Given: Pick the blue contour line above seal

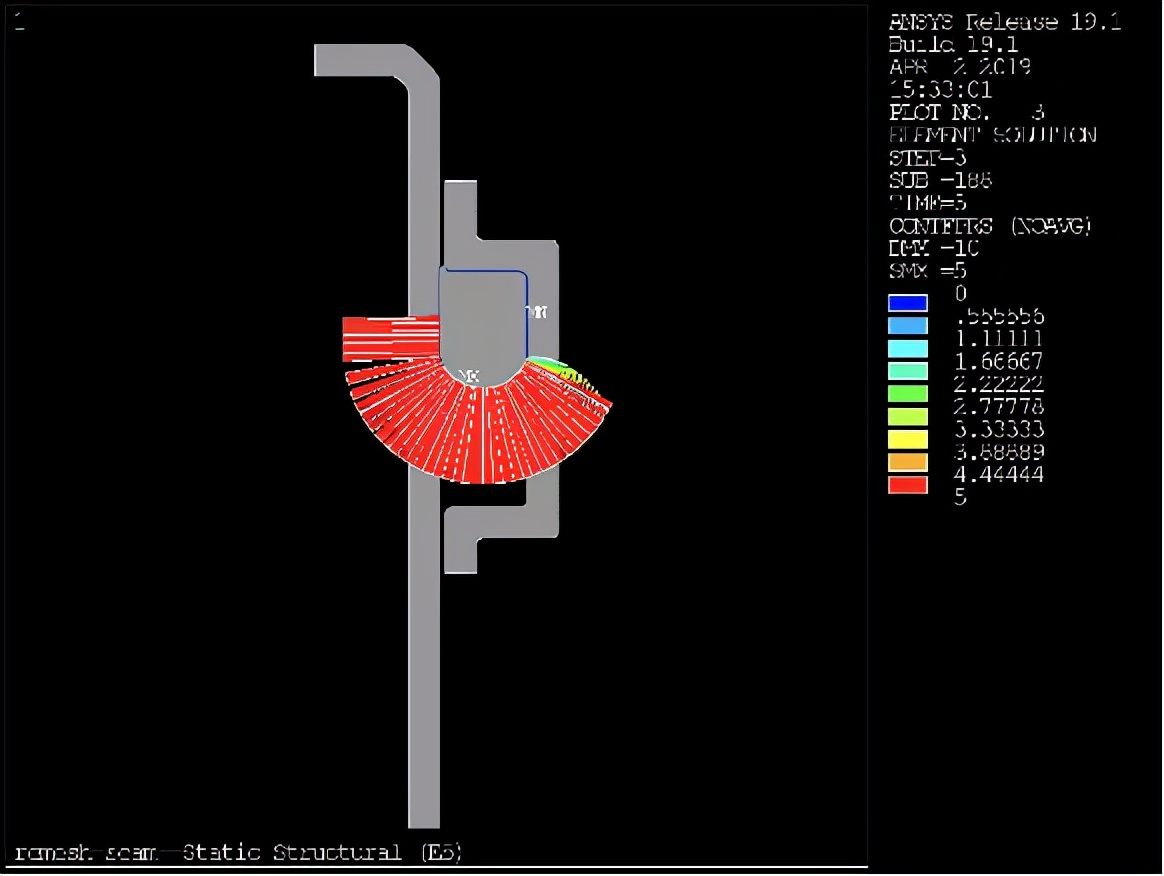Looking at the screenshot, I should [x=485, y=270].
